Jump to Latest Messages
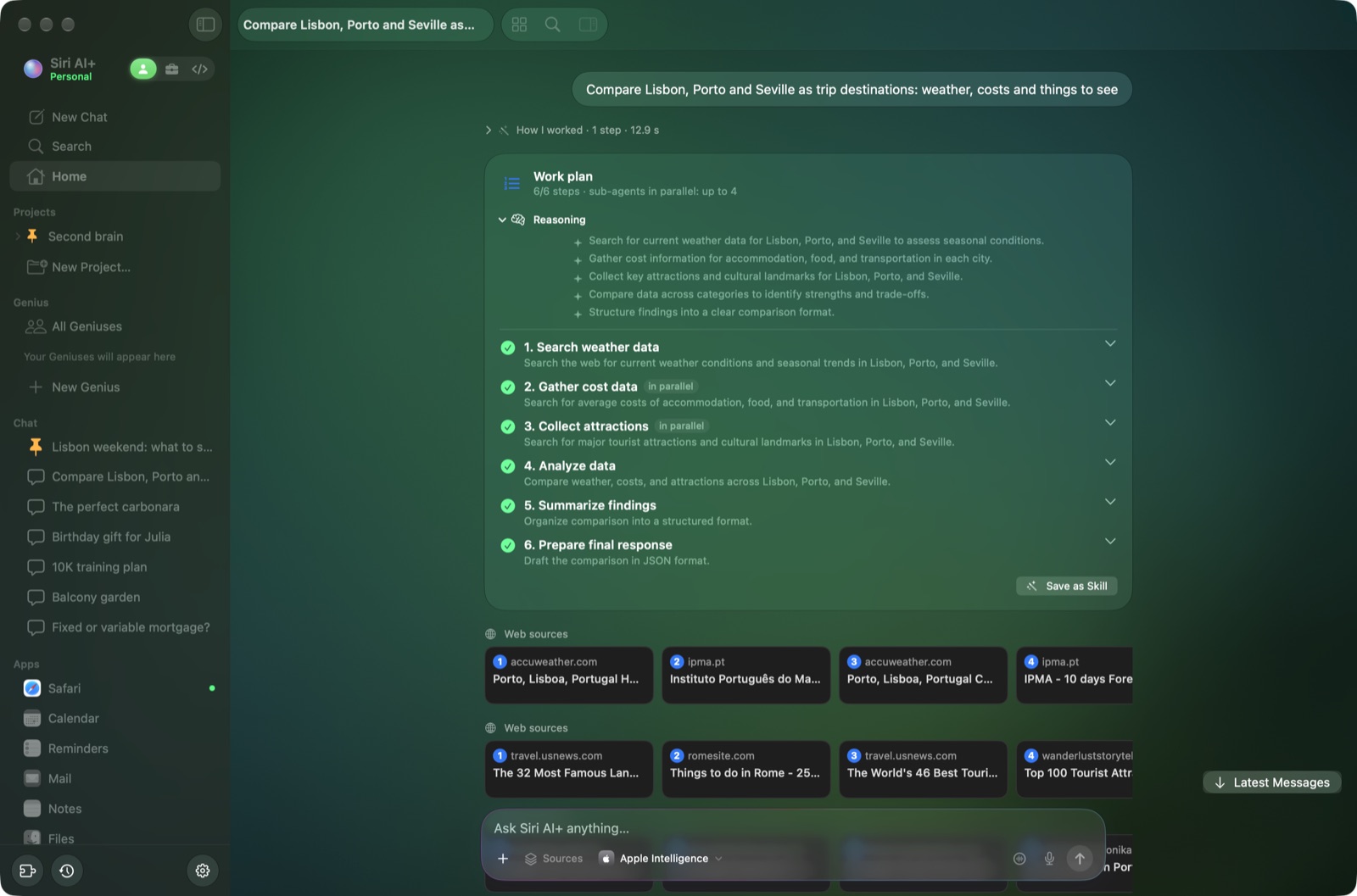This screenshot has width=1357, height=896. coord(1272,782)
